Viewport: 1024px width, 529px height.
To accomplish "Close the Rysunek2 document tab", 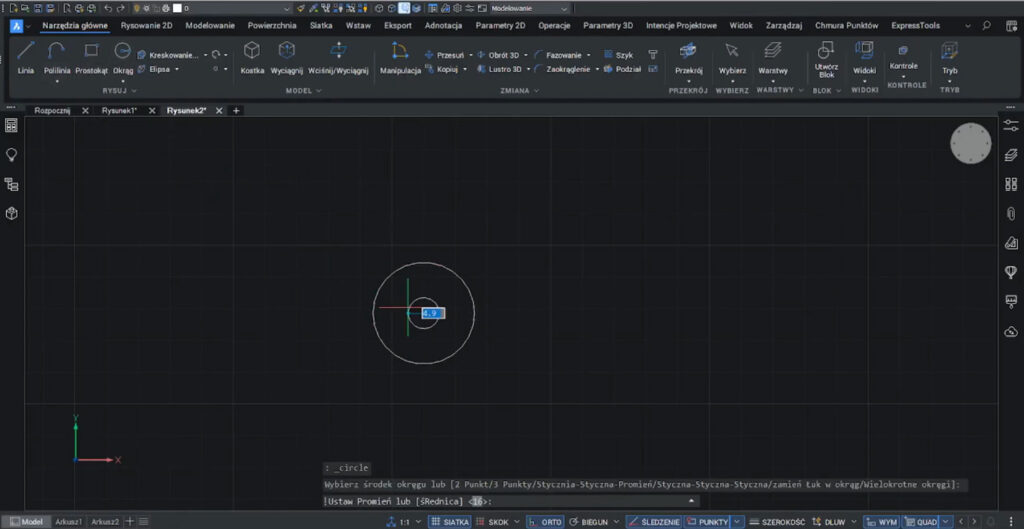I will click(219, 110).
